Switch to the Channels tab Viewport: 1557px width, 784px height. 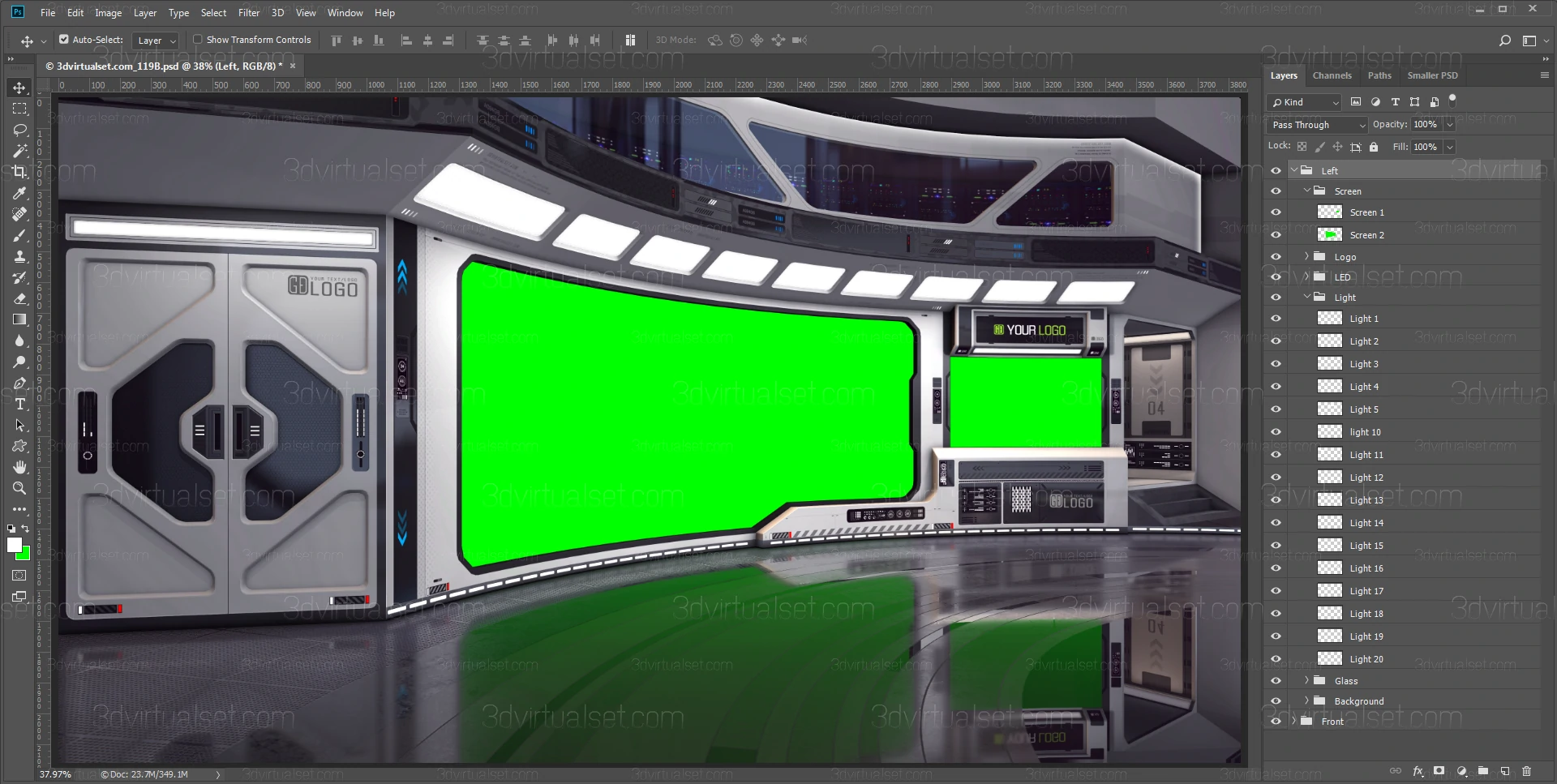[x=1332, y=75]
